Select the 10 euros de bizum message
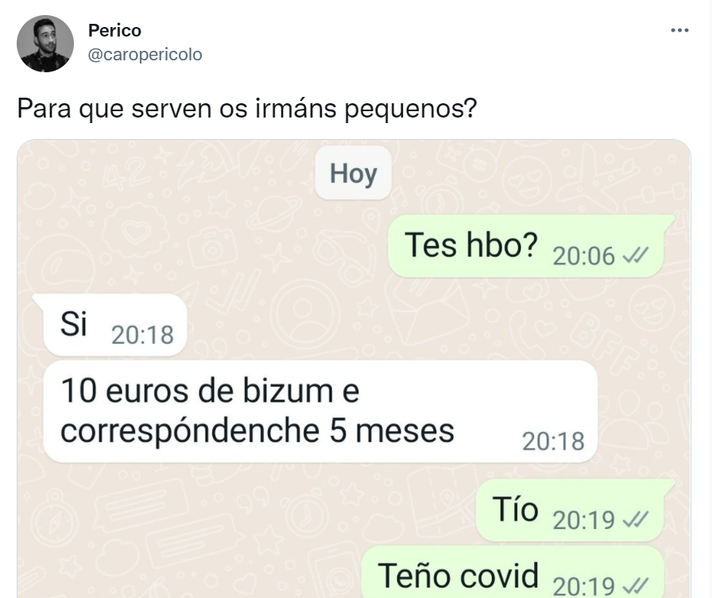Viewport: 720px width, 598px height. (321, 411)
